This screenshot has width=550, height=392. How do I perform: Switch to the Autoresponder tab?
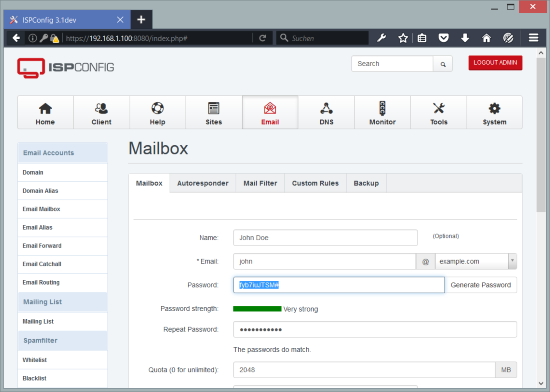(x=202, y=183)
